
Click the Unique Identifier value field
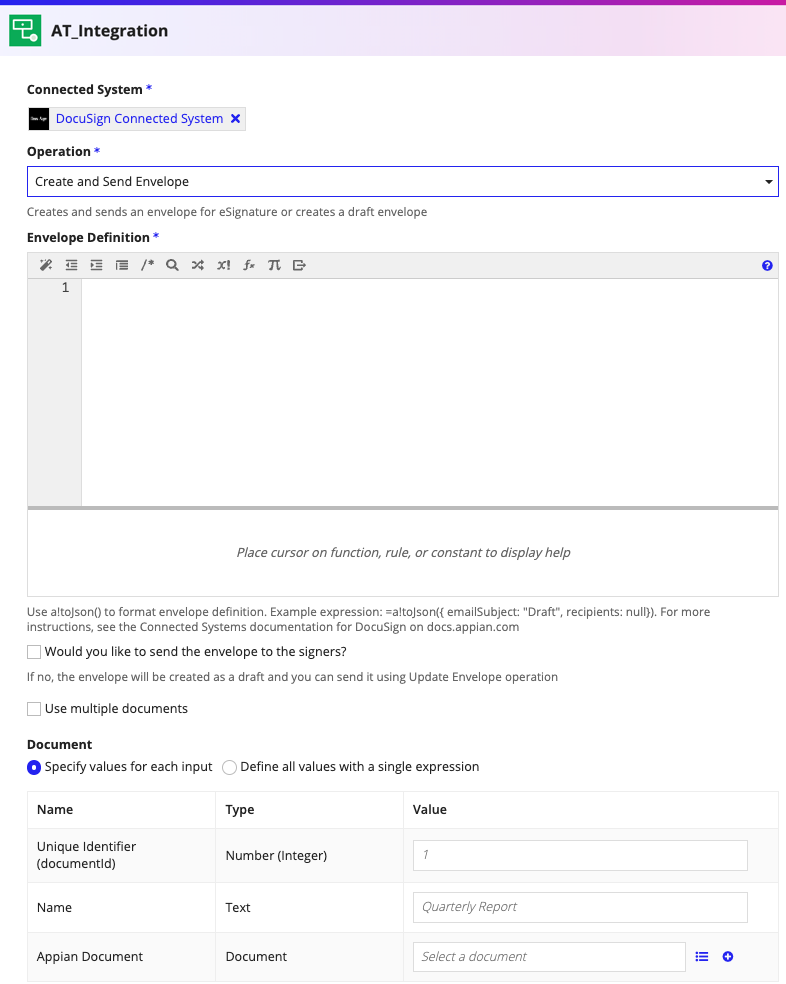click(580, 855)
